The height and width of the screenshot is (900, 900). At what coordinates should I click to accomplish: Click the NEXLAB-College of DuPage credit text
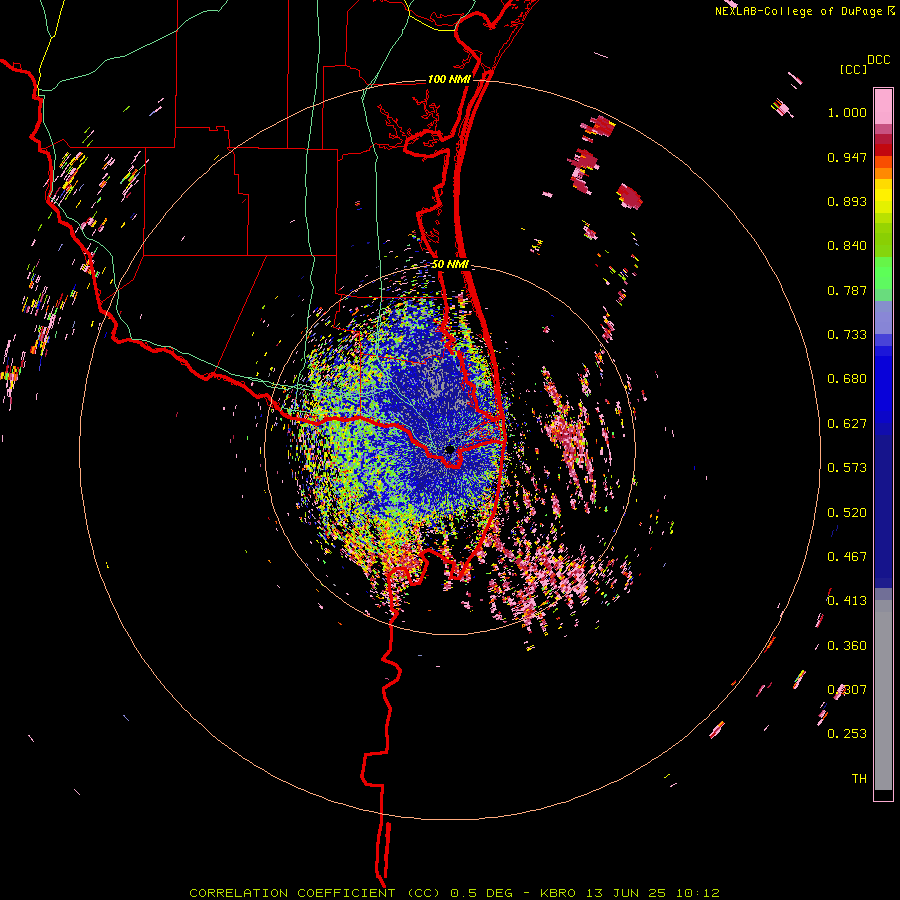pos(798,11)
